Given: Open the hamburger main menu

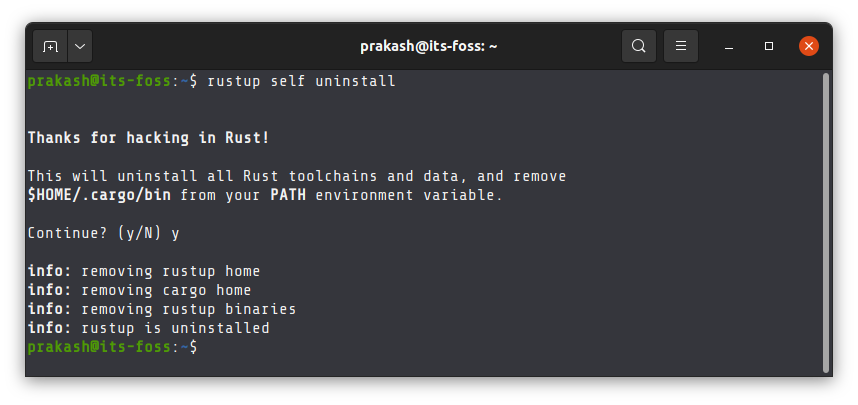Looking at the screenshot, I should point(681,46).
